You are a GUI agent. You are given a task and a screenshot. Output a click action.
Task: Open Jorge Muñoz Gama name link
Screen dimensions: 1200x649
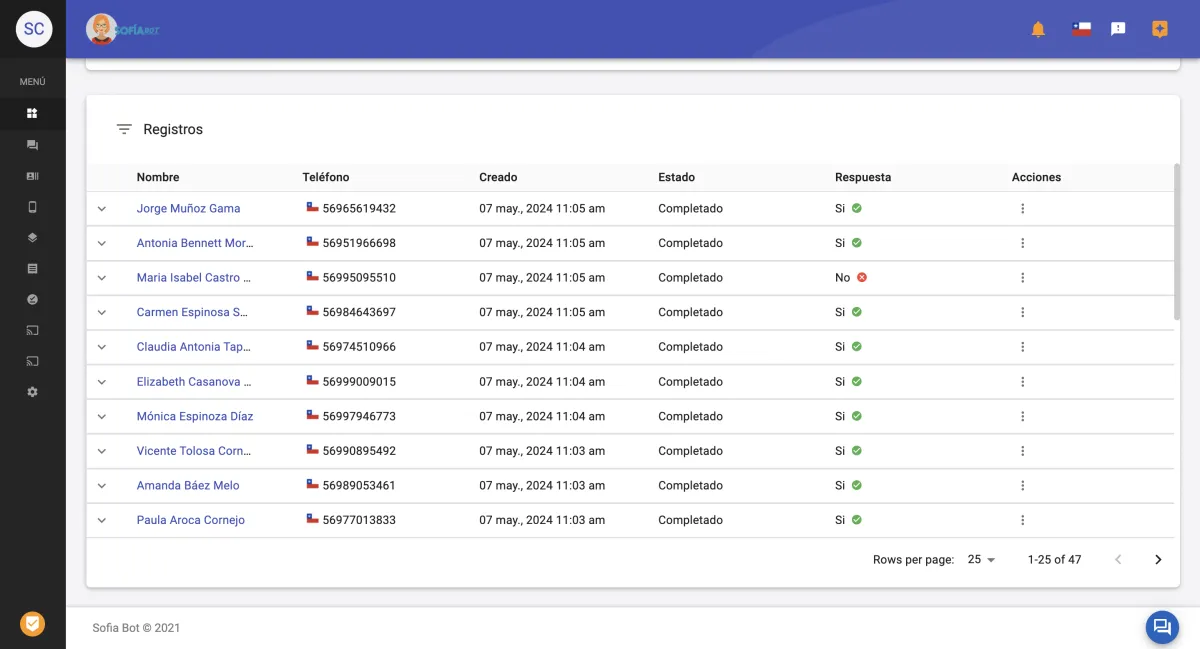coord(188,209)
